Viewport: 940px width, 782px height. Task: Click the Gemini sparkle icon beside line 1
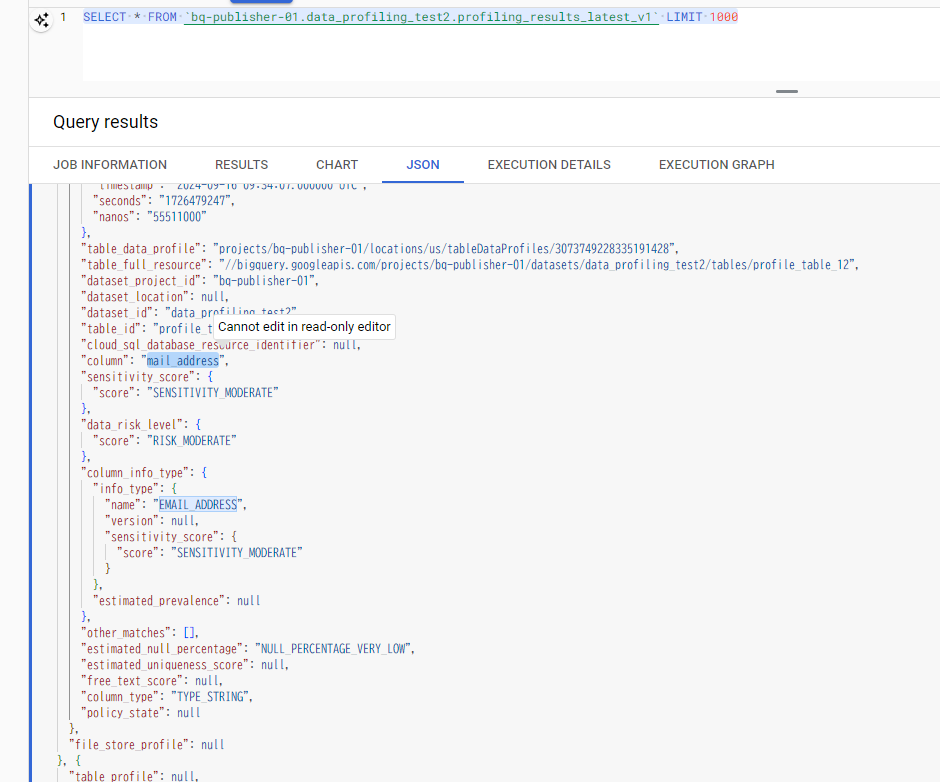(41, 20)
